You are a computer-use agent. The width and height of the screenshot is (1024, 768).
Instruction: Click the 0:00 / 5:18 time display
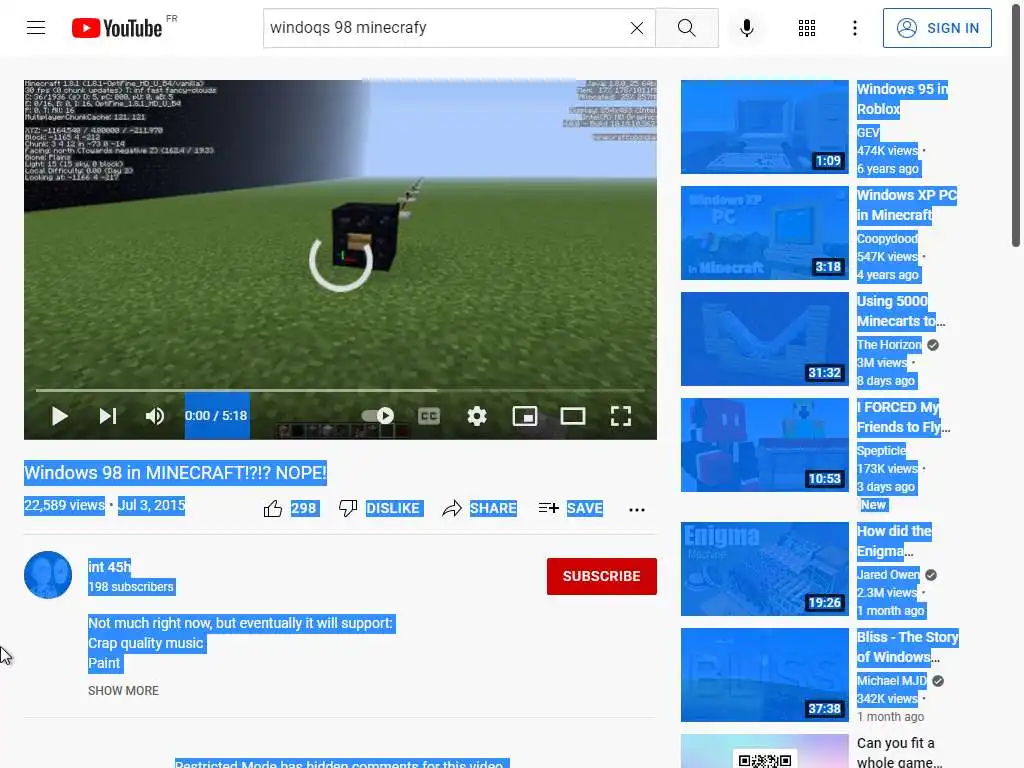(216, 416)
